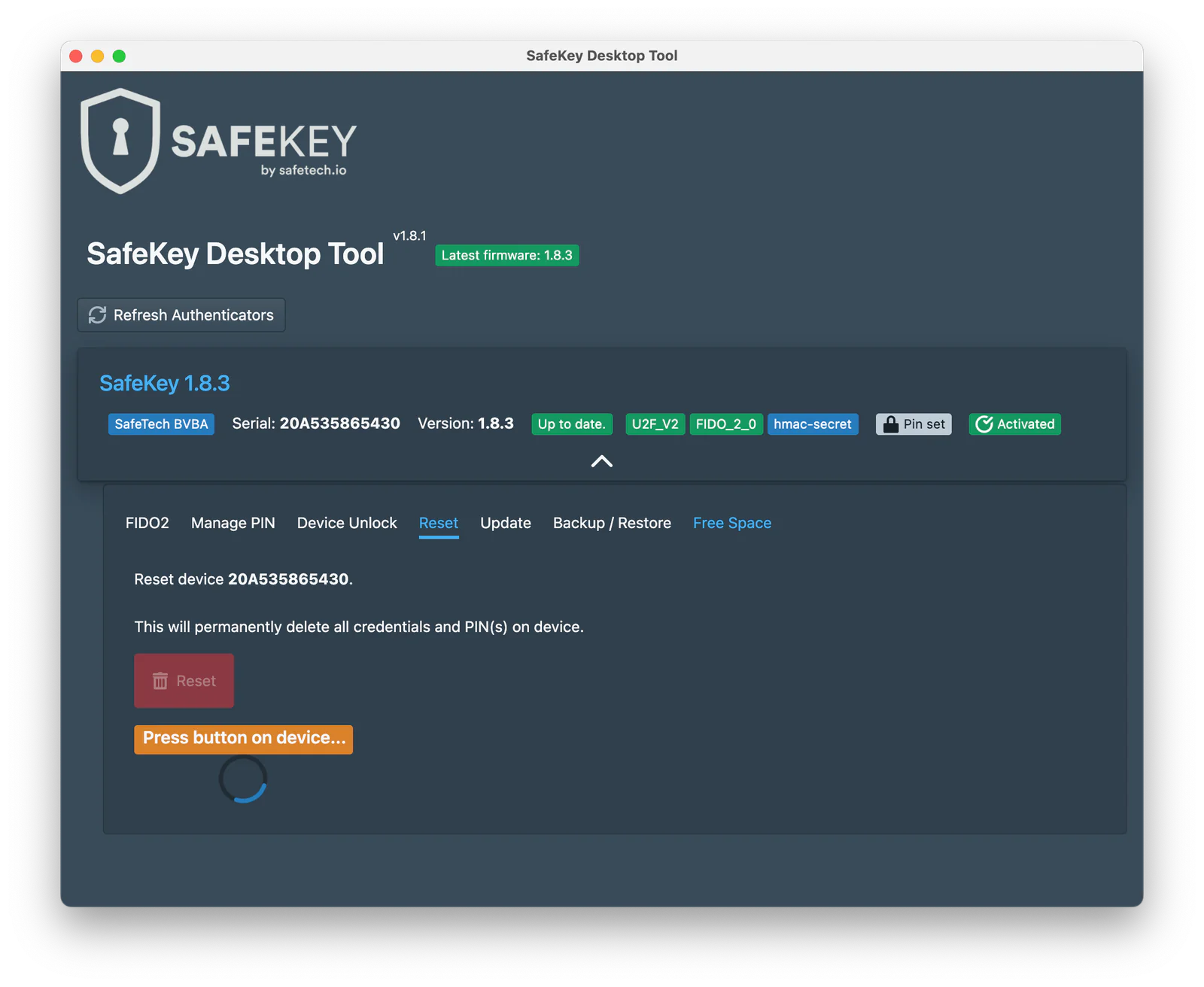Screen dimensions: 1204x987
Task: Click the checkmark icon in Activated badge
Action: 984,424
